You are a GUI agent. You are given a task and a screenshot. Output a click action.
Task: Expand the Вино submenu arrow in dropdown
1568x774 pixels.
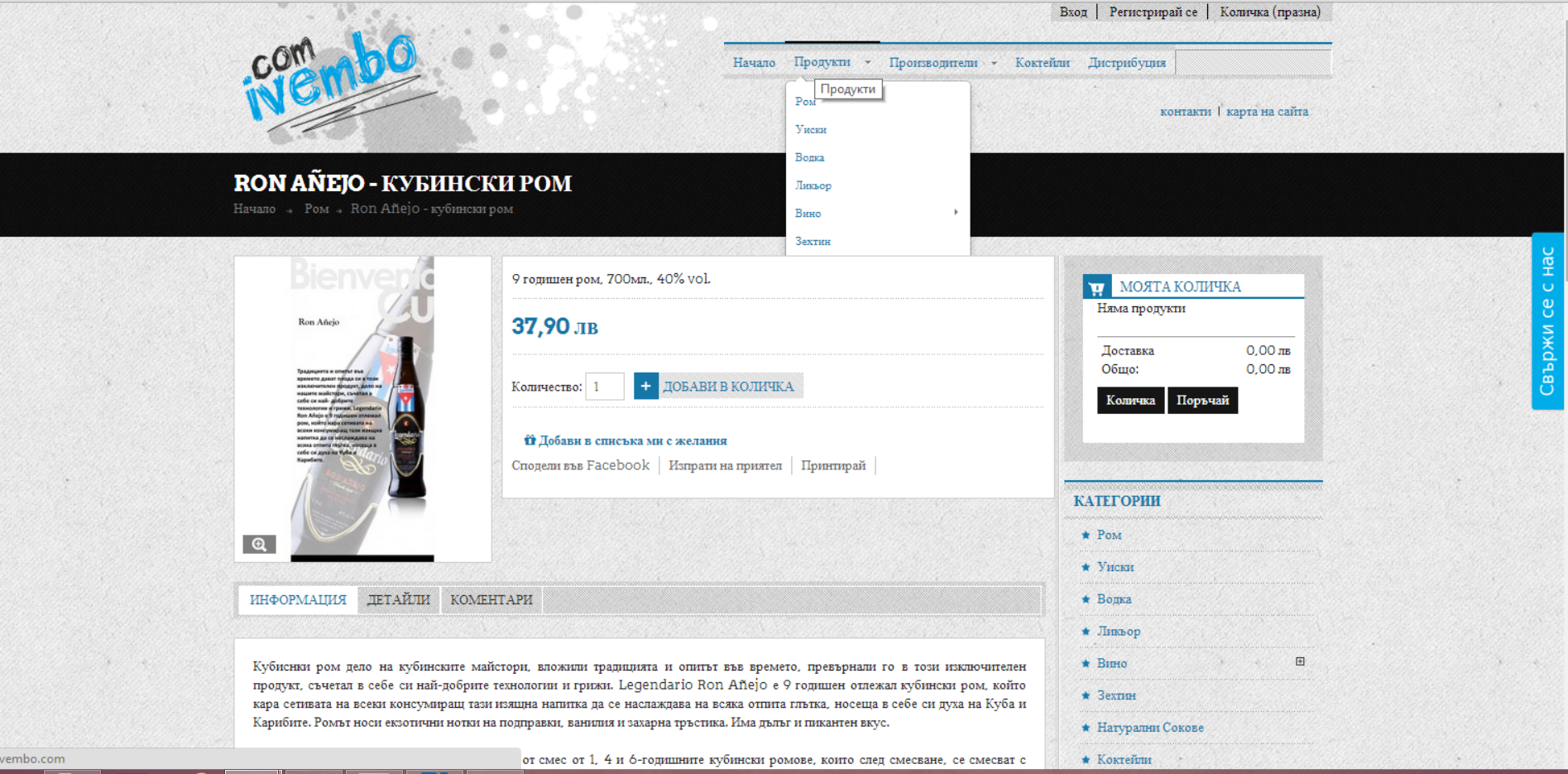[x=956, y=212]
